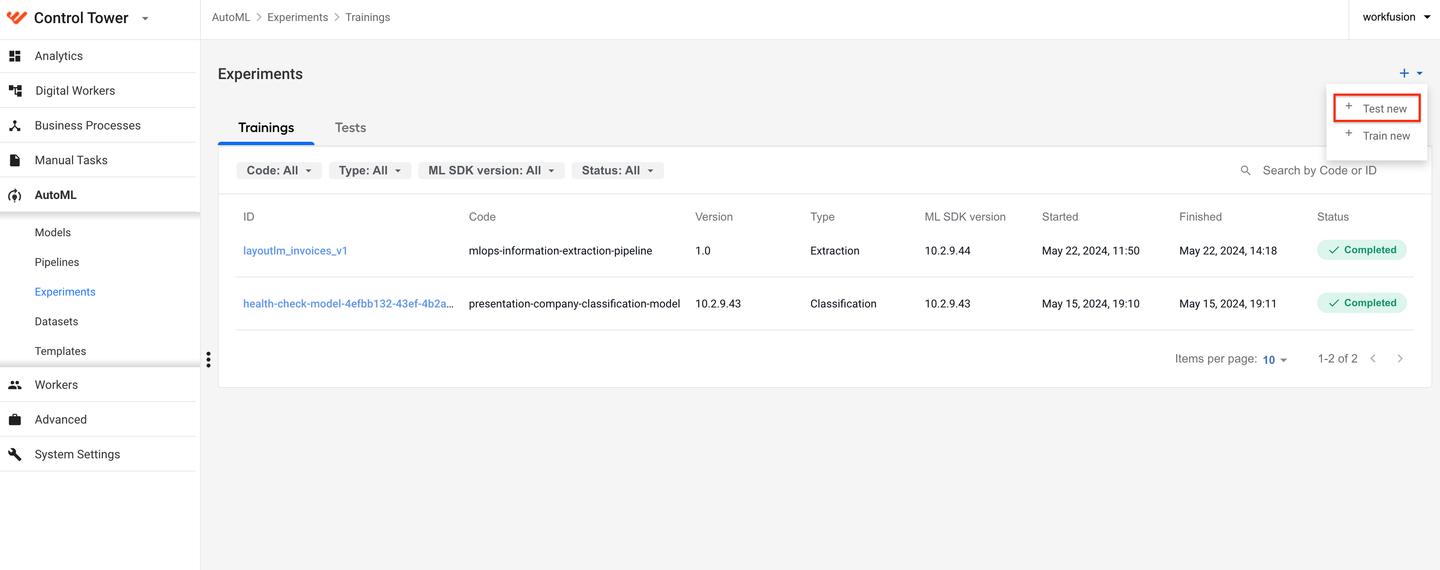Open the Type: All filter
Screen dimensions: 1440x570
(370, 171)
